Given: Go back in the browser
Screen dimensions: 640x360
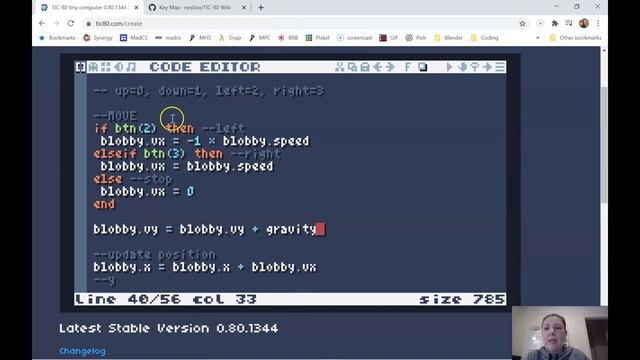Looking at the screenshot, I should 42,23.
